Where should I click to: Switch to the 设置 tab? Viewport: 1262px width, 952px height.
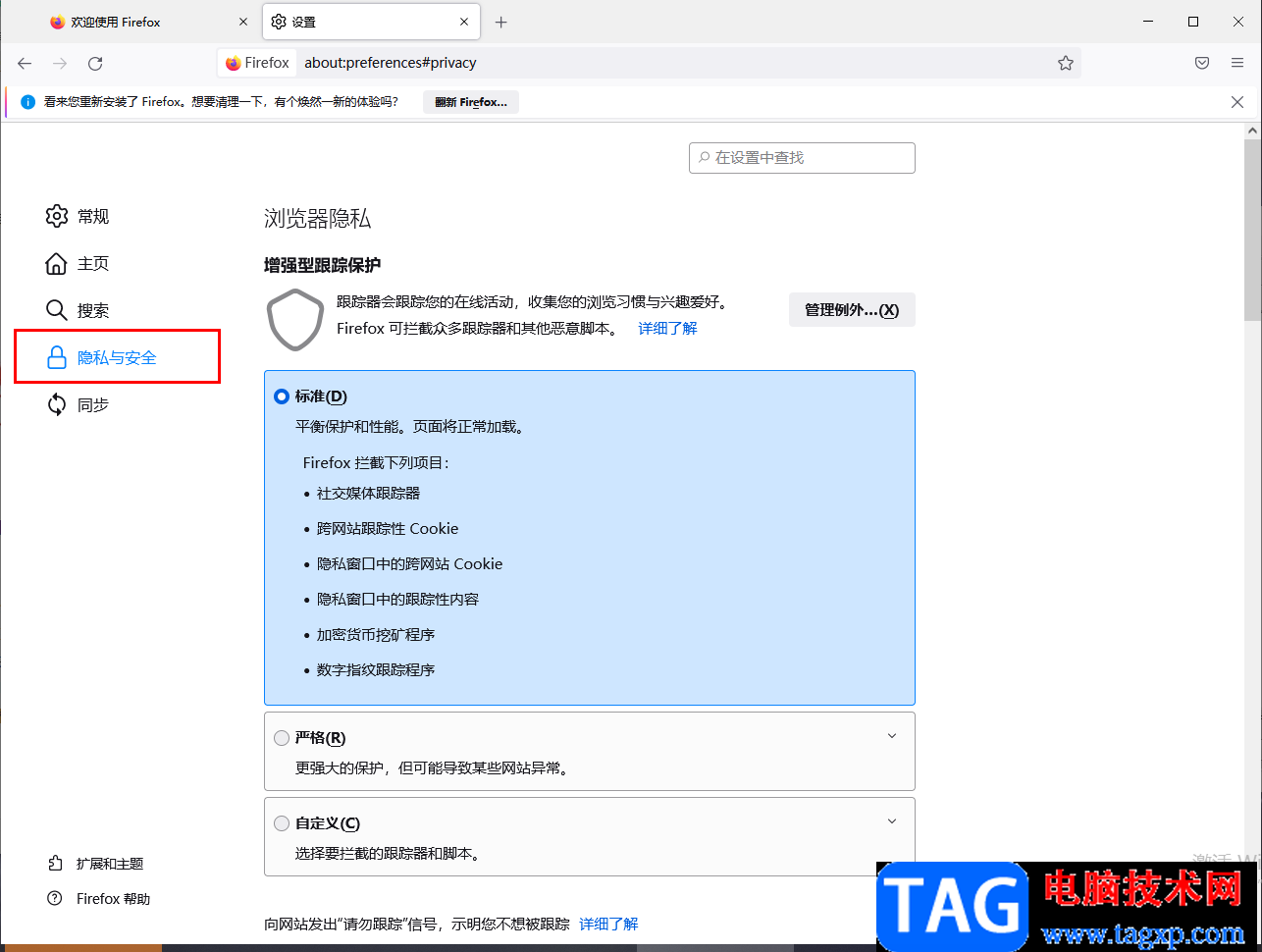tap(373, 22)
